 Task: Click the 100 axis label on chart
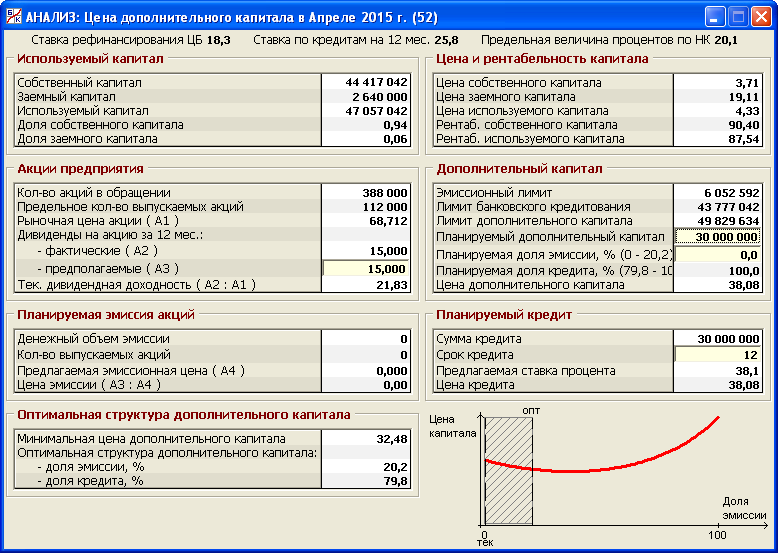pos(717,535)
